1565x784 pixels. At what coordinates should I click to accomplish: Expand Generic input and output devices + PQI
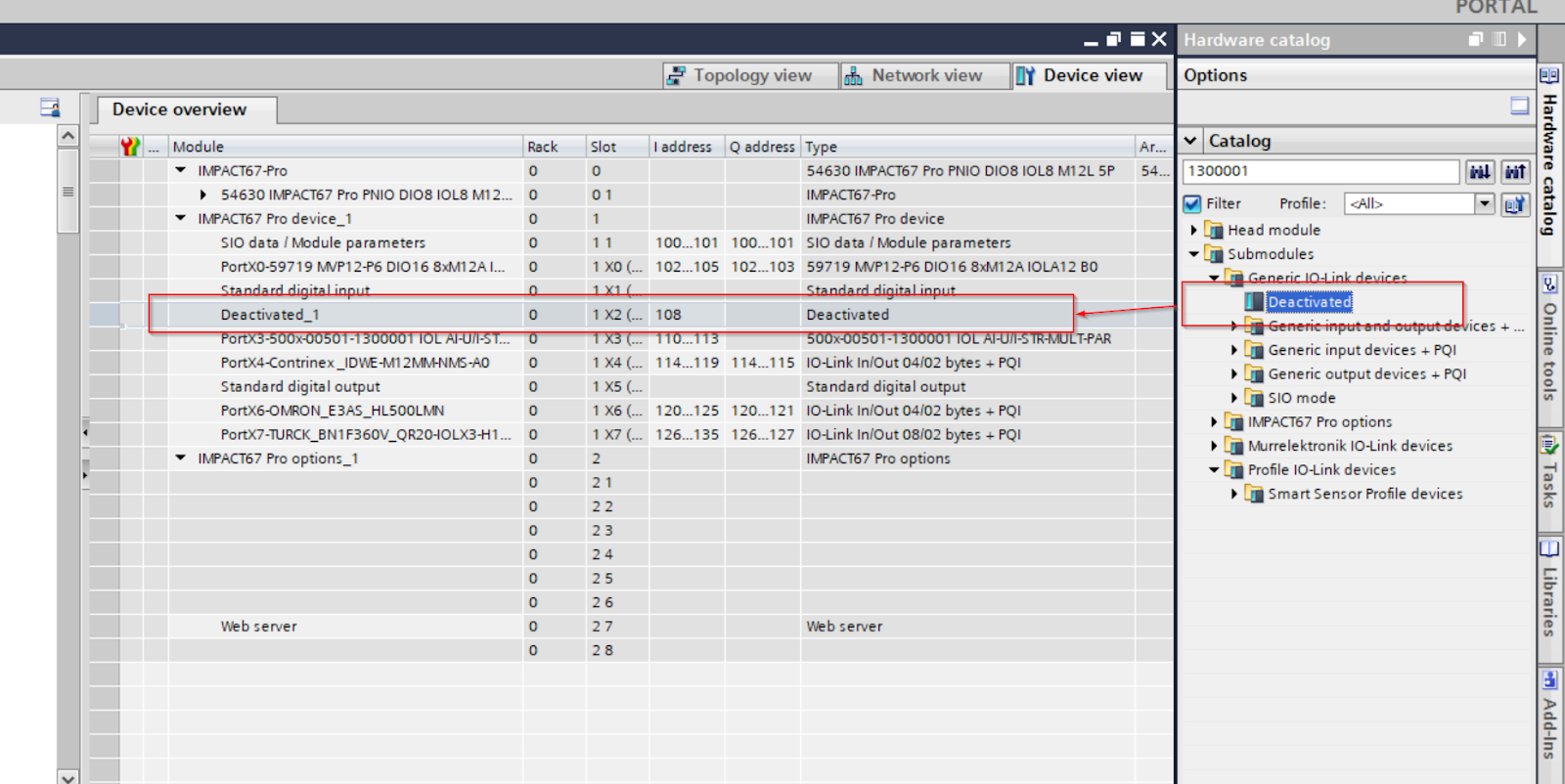click(x=1234, y=327)
